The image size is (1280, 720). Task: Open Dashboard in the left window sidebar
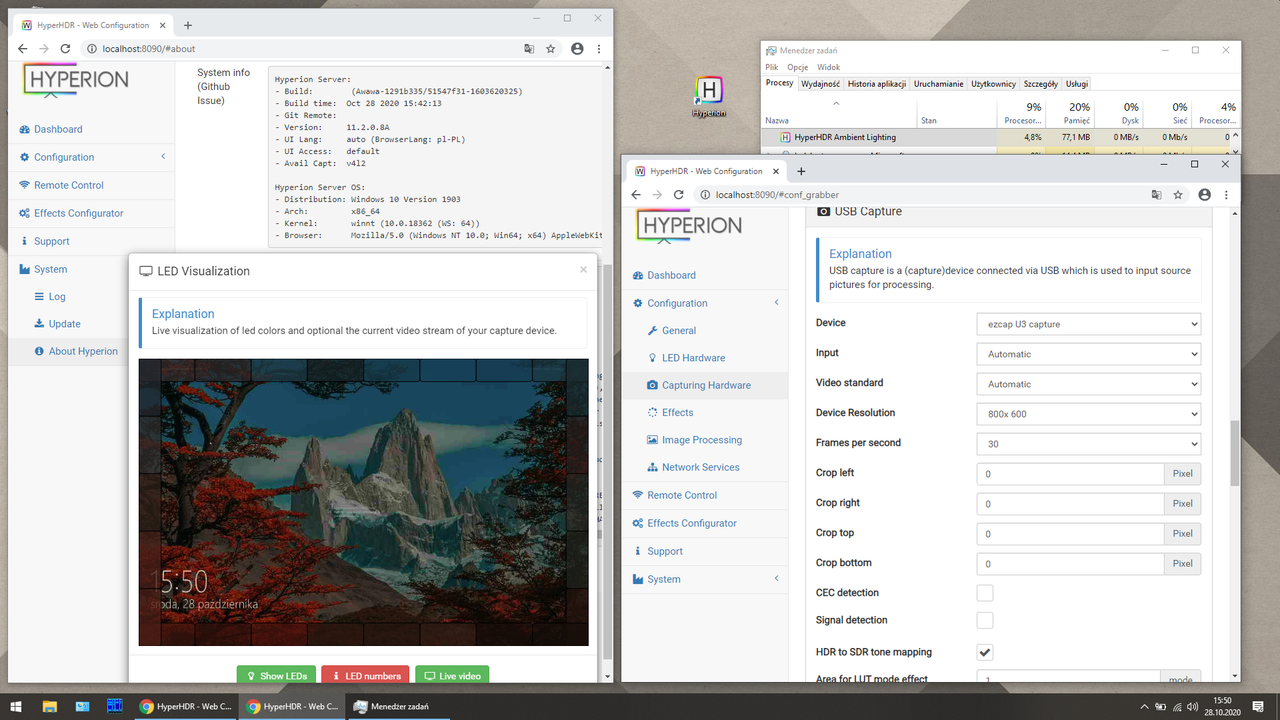[x=58, y=129]
